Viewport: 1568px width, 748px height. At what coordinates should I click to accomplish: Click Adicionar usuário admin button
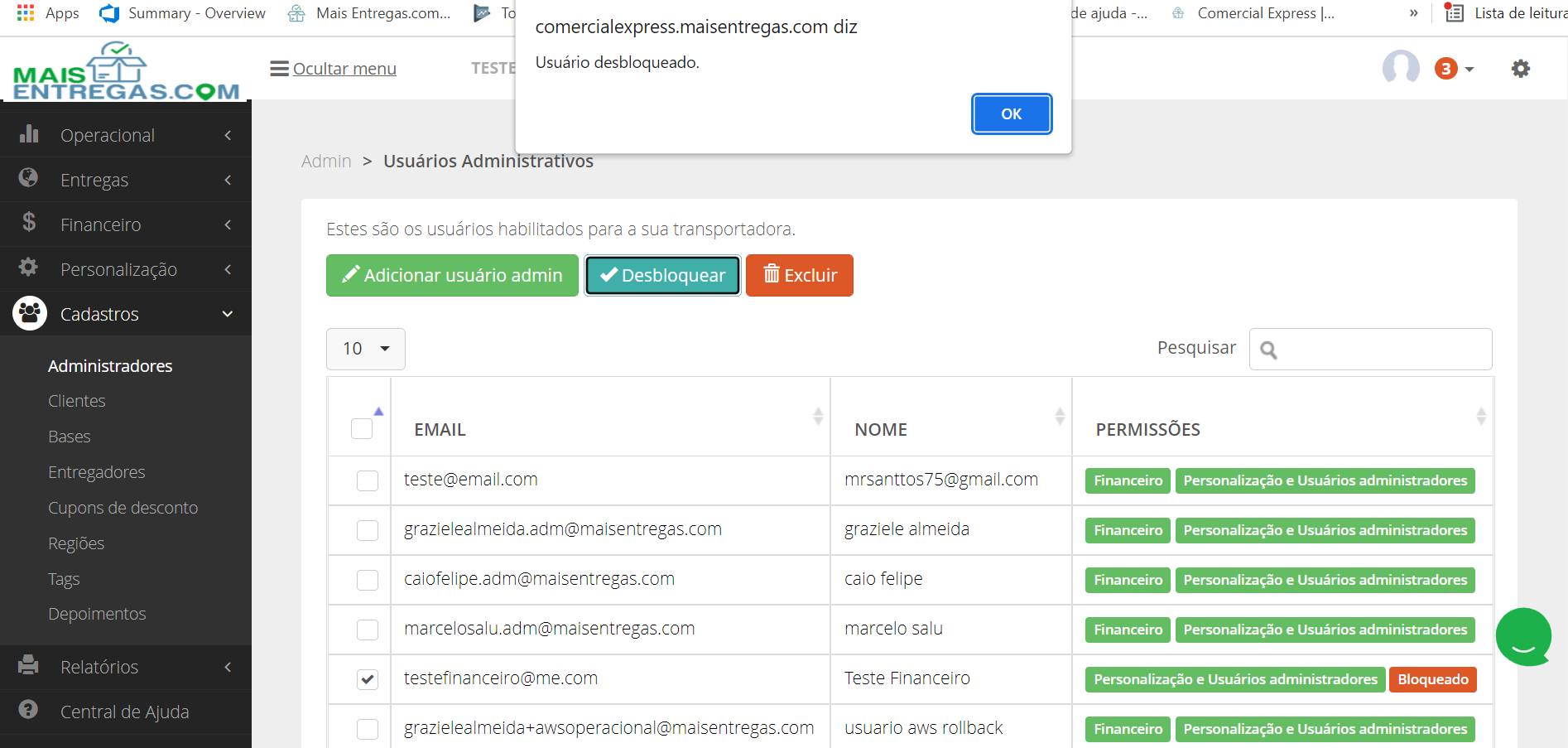pos(452,275)
